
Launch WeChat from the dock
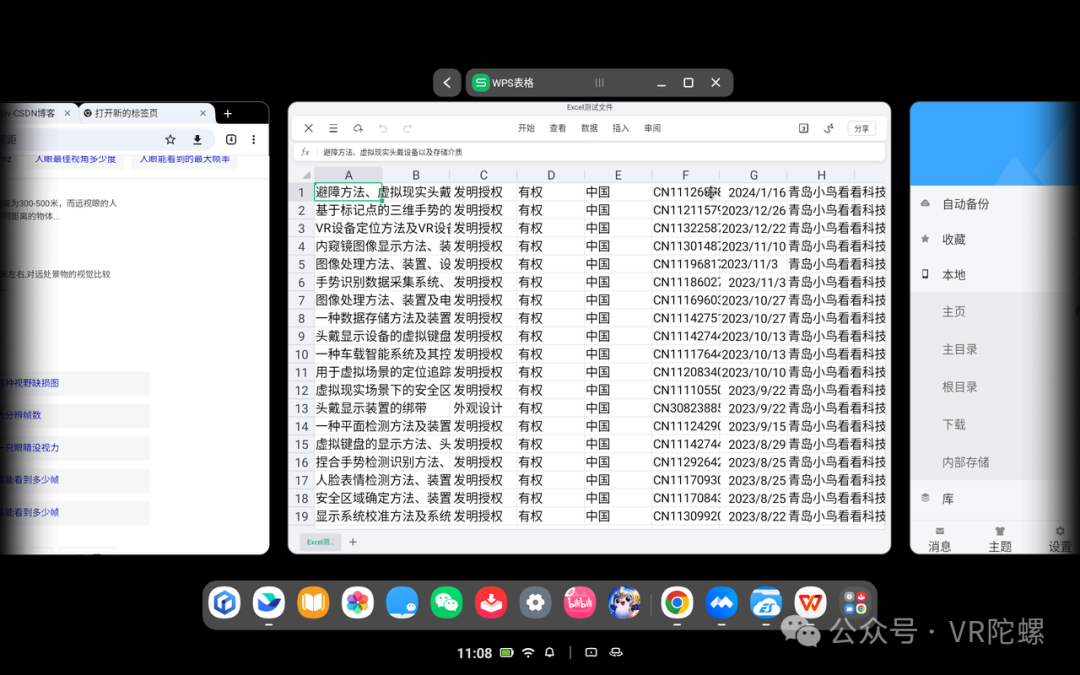446,603
